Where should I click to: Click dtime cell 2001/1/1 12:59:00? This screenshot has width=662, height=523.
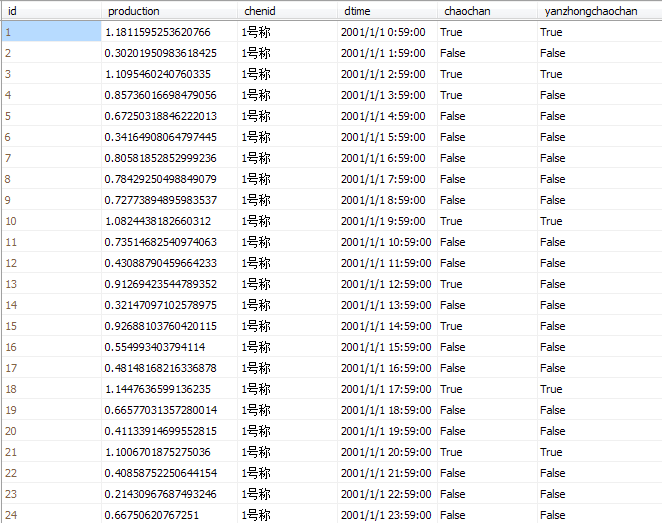[x=386, y=284]
